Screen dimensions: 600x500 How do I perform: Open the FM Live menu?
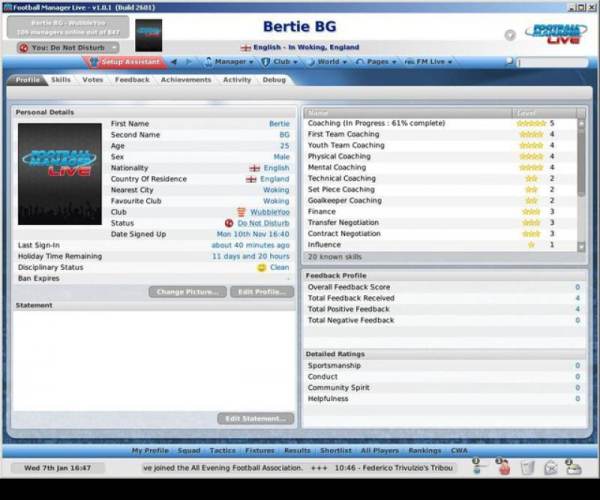428,62
